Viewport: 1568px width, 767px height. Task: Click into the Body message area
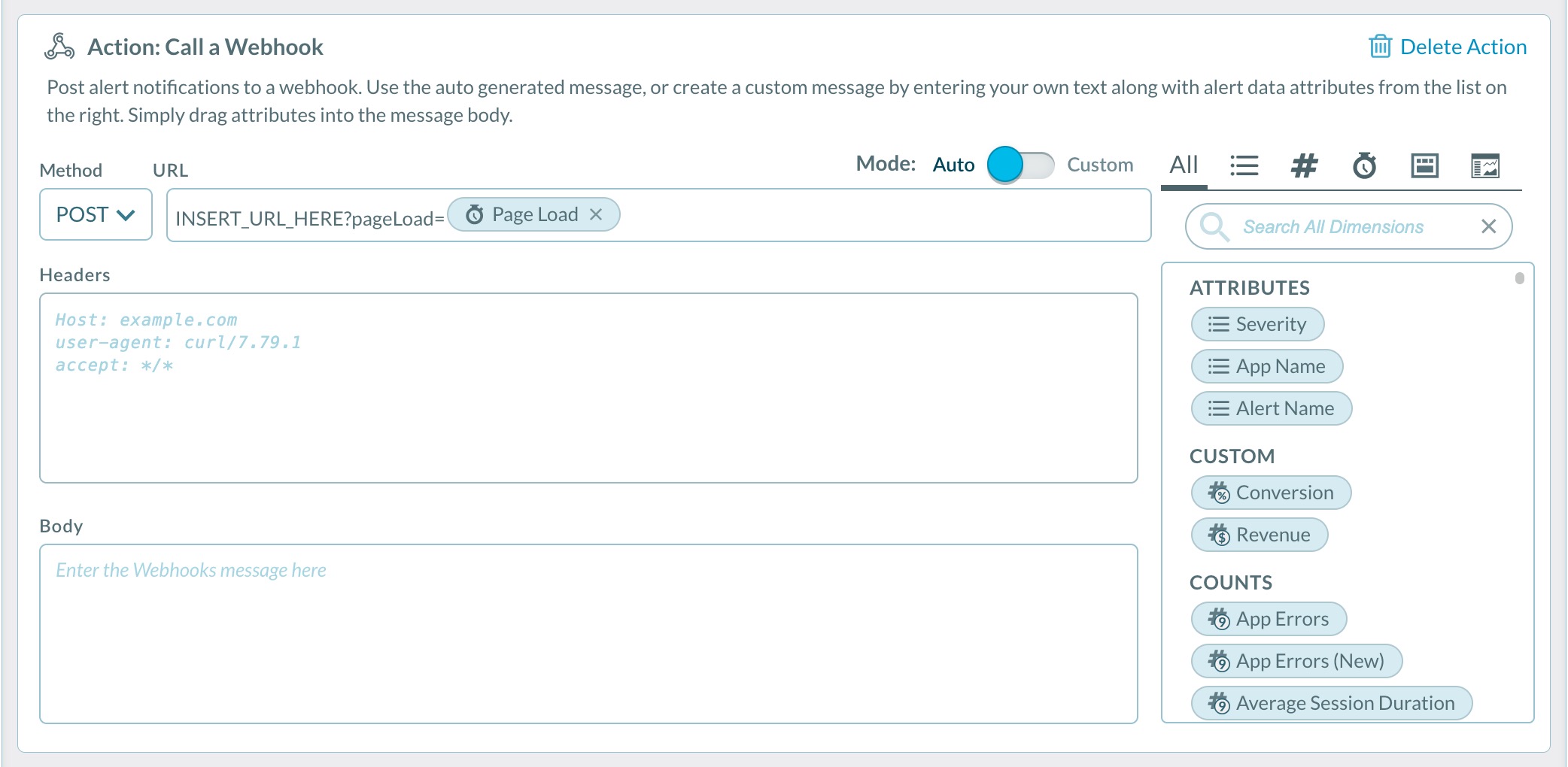pyautogui.click(x=588, y=634)
